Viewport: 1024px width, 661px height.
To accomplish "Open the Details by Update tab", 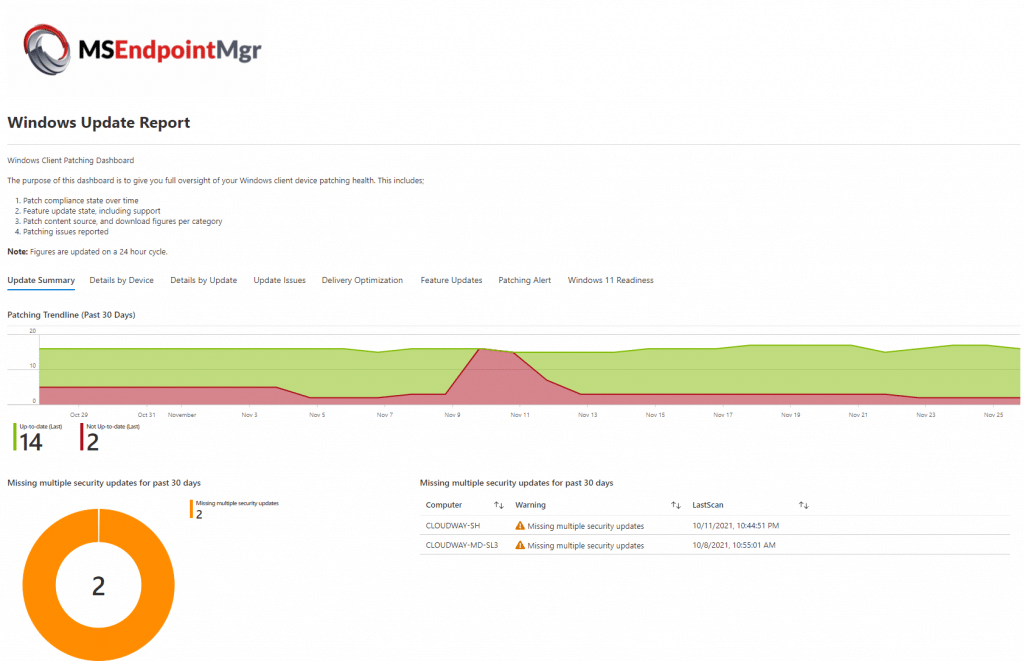I will [204, 280].
